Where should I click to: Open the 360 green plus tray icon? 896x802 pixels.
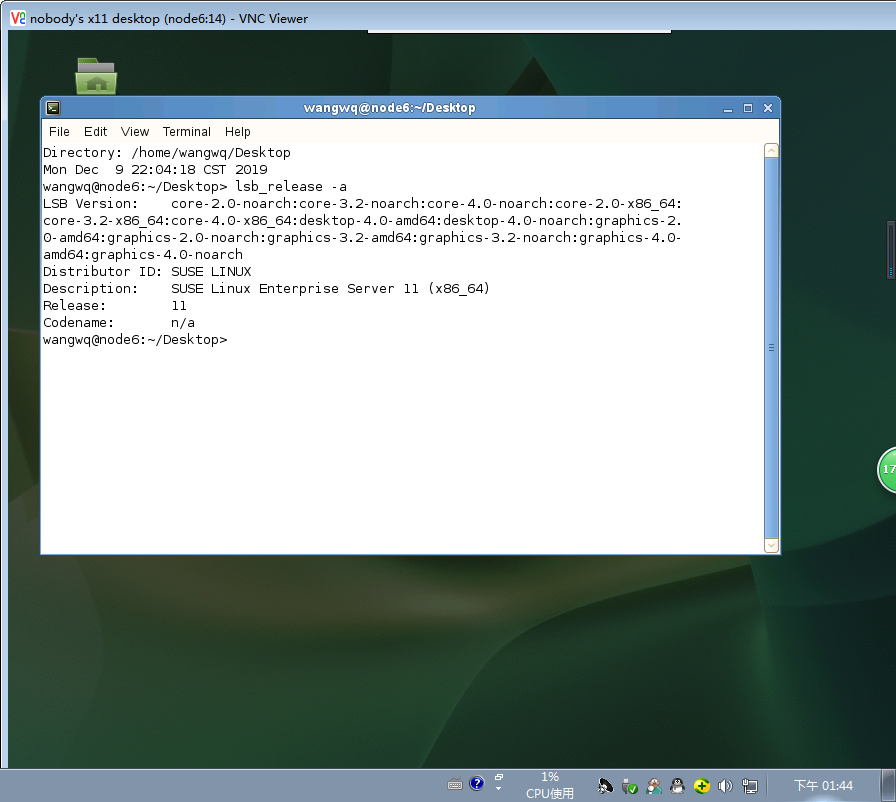click(702, 787)
